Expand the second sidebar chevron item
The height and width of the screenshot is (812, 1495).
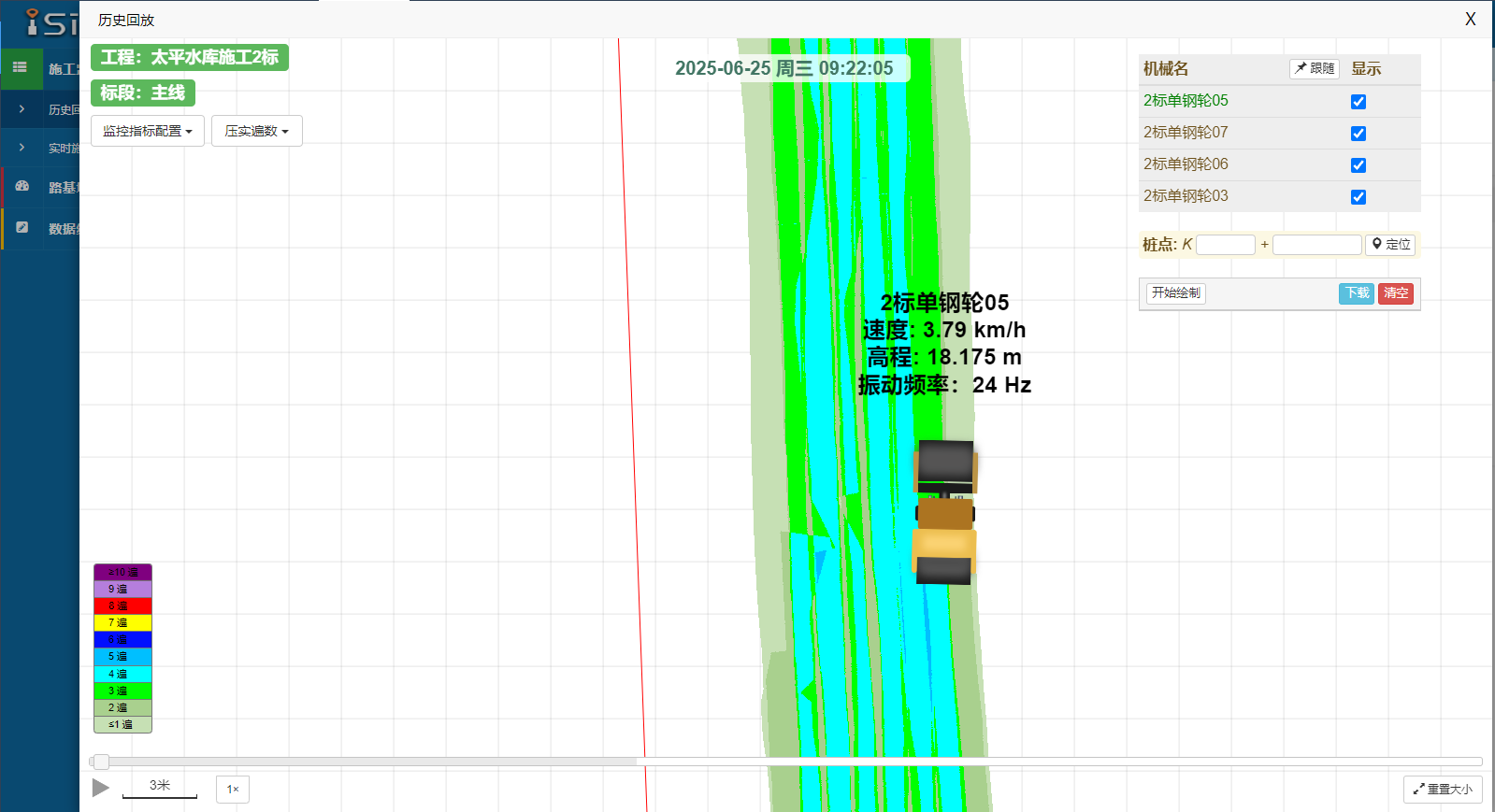click(22, 148)
